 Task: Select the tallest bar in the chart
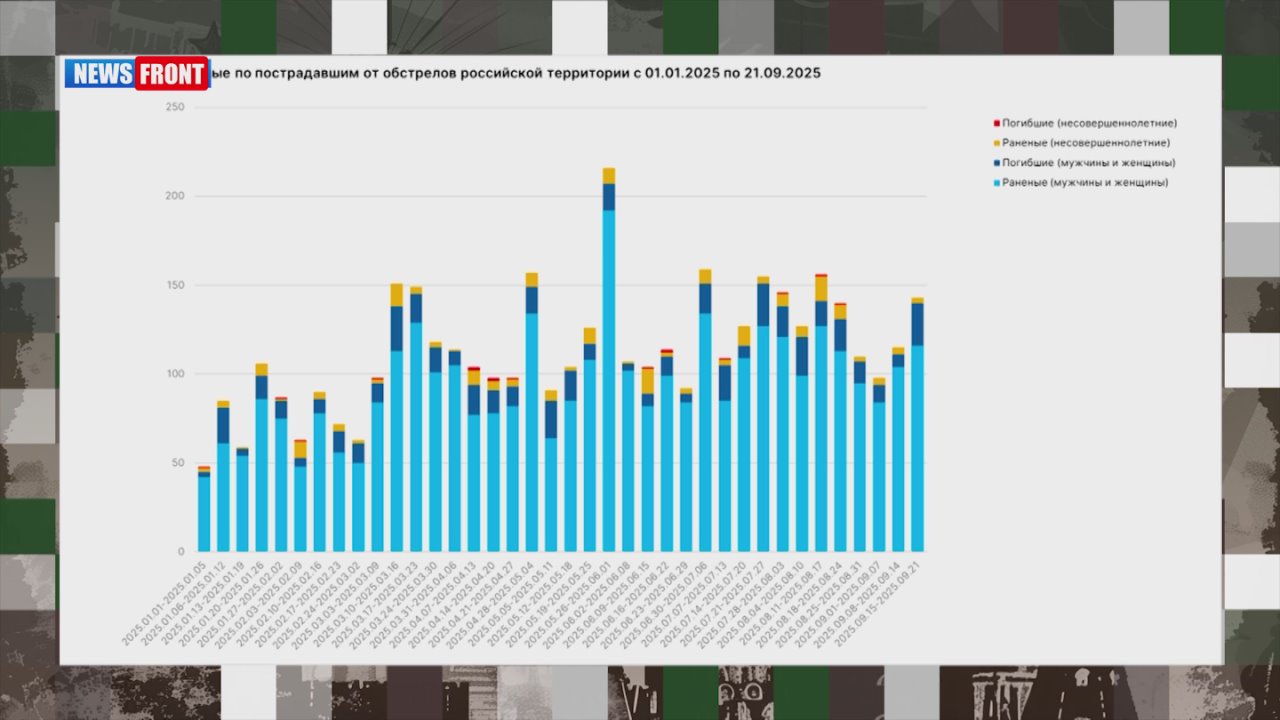609,359
